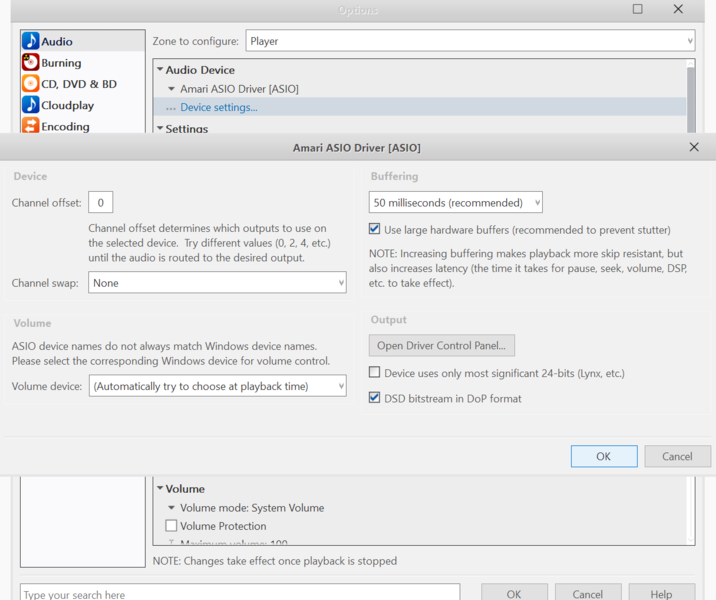Viewport: 716px width, 600px height.
Task: Click the Encoding icon in sidebar
Action: pyautogui.click(x=31, y=126)
